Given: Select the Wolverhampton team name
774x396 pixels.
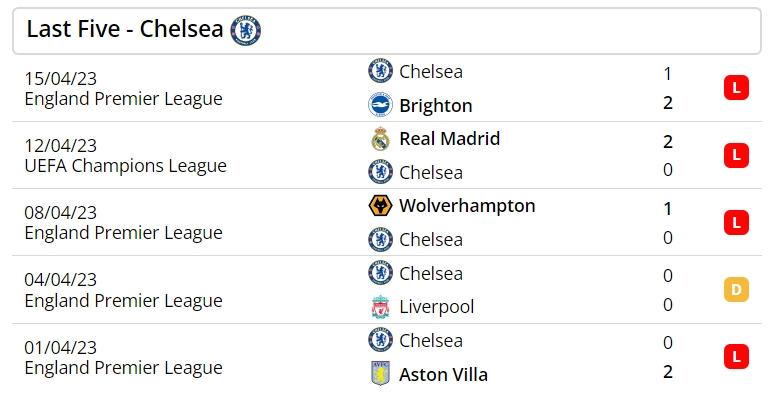Looking at the screenshot, I should (467, 206).
